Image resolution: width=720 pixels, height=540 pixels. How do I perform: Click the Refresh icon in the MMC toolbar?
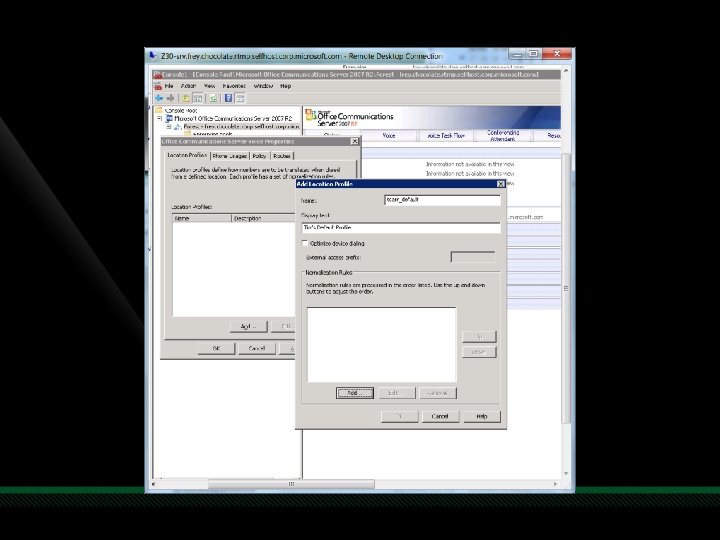pos(214,98)
